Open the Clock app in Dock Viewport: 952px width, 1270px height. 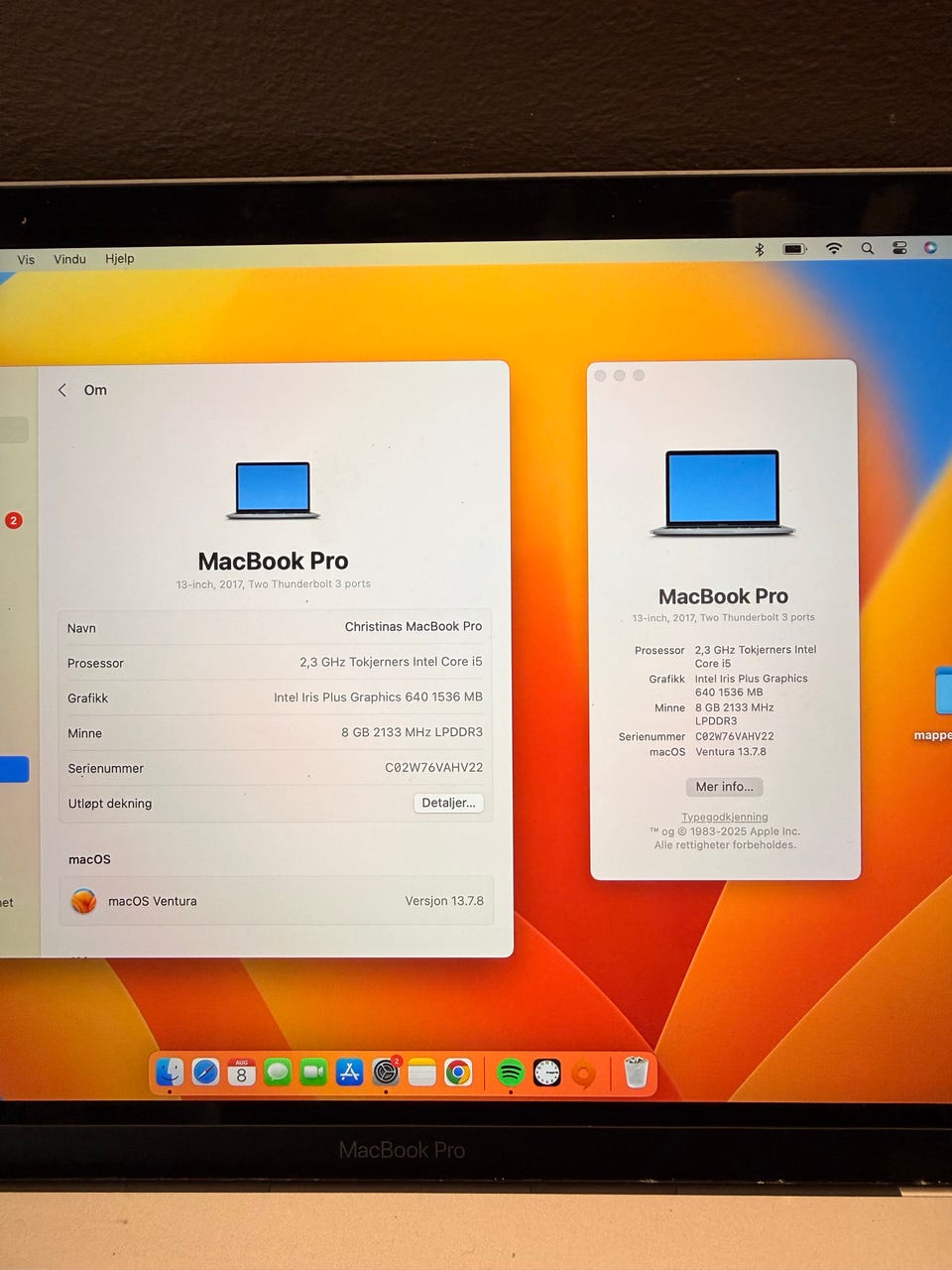pos(546,1073)
